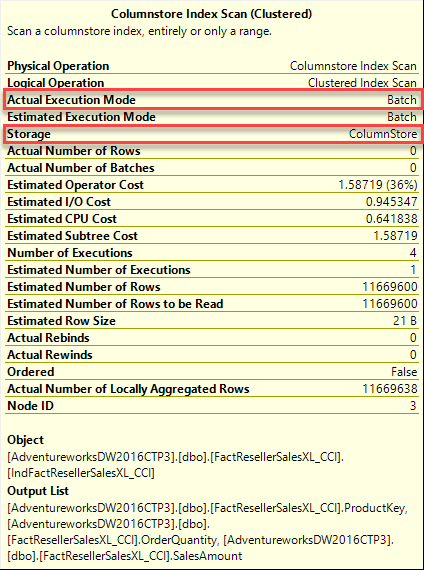This screenshot has height=570, width=424.
Task: Select the Estimated Subtree Cost row
Action: click(212, 236)
